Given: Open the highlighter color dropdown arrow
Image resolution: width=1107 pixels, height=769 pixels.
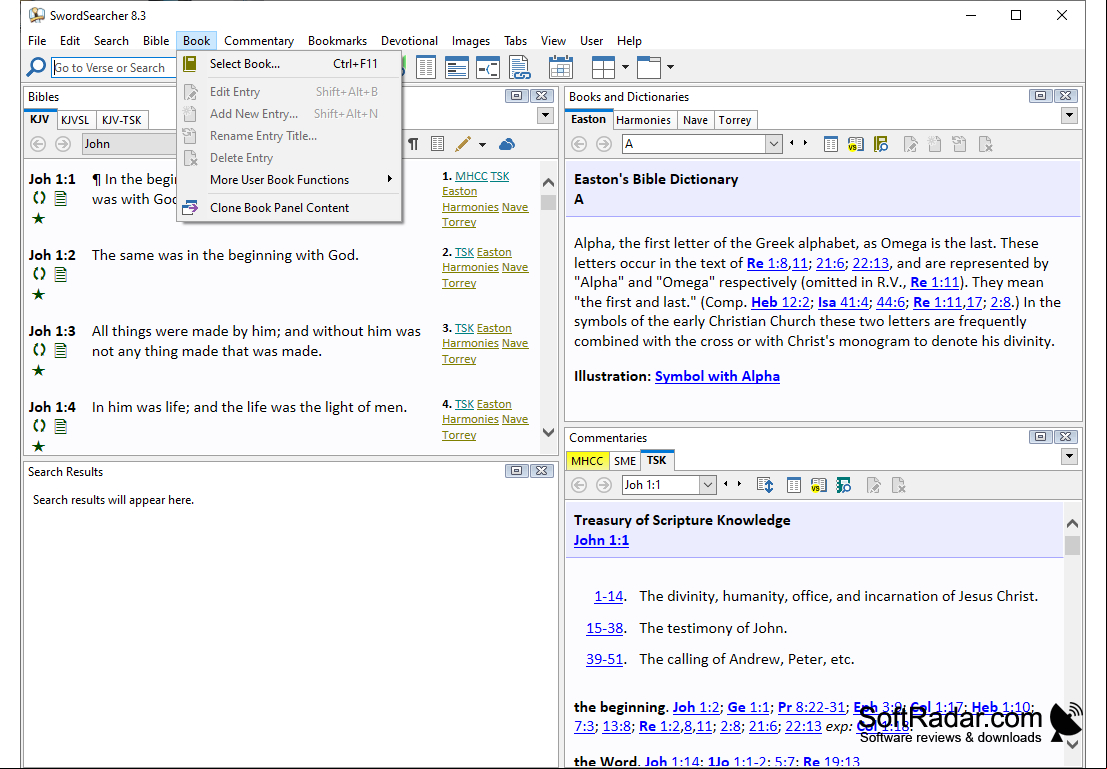Looking at the screenshot, I should pyautogui.click(x=482, y=145).
